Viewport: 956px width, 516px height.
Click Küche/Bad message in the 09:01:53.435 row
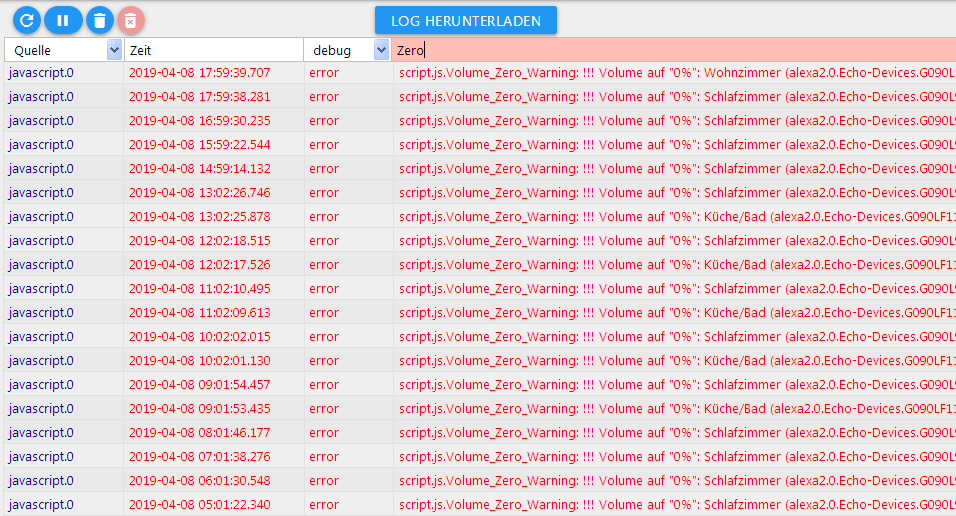[677, 409]
